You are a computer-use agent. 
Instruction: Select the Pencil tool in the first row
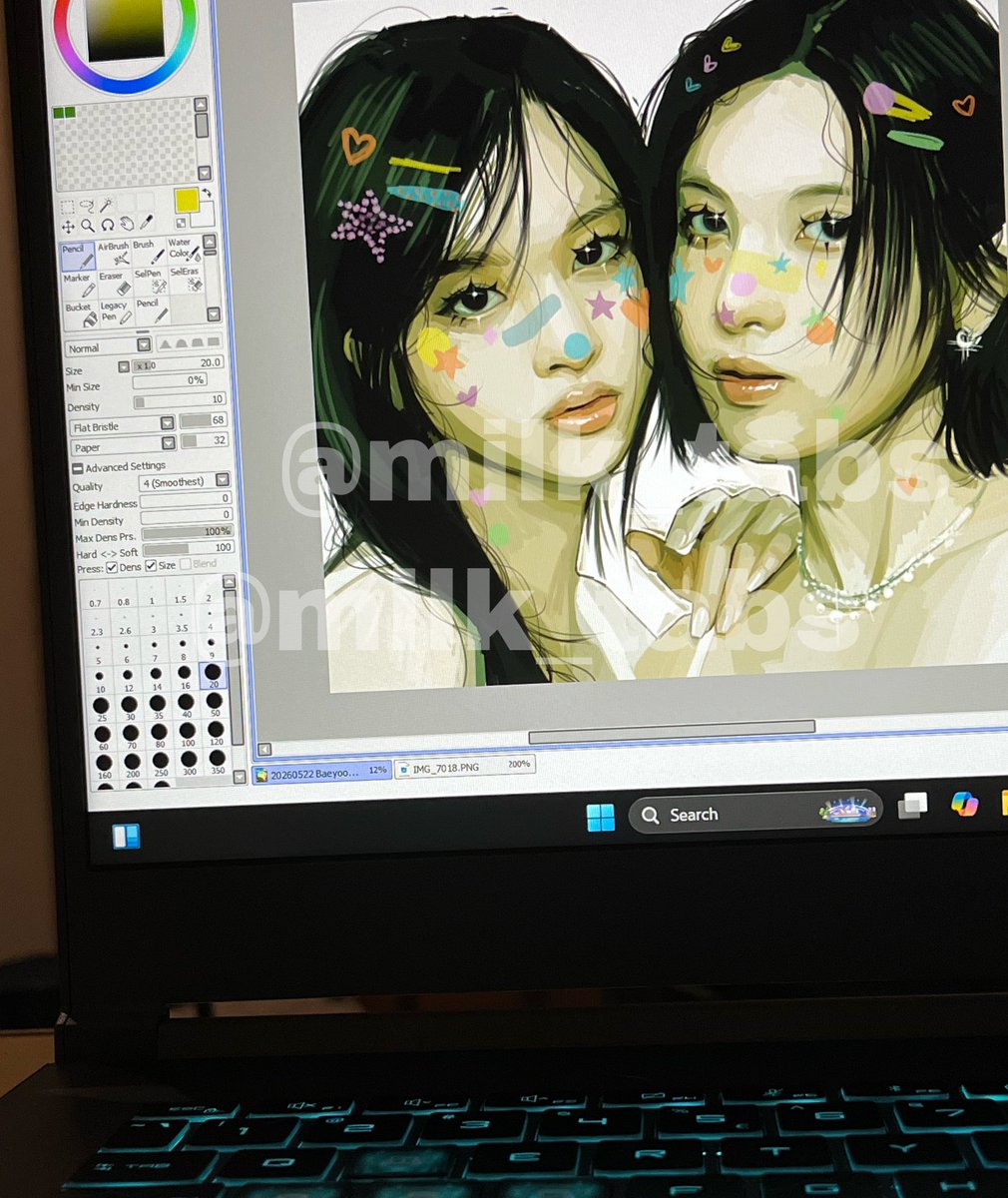78,257
